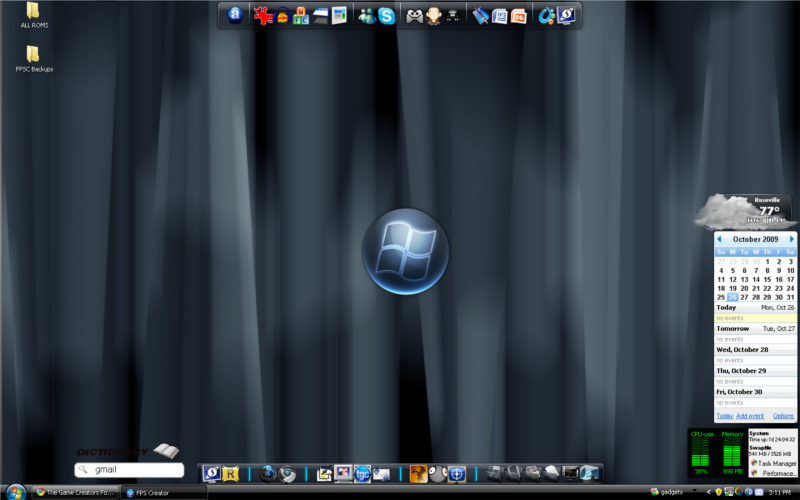
Task: Launch Microsoft Word from top dock
Action: click(499, 16)
